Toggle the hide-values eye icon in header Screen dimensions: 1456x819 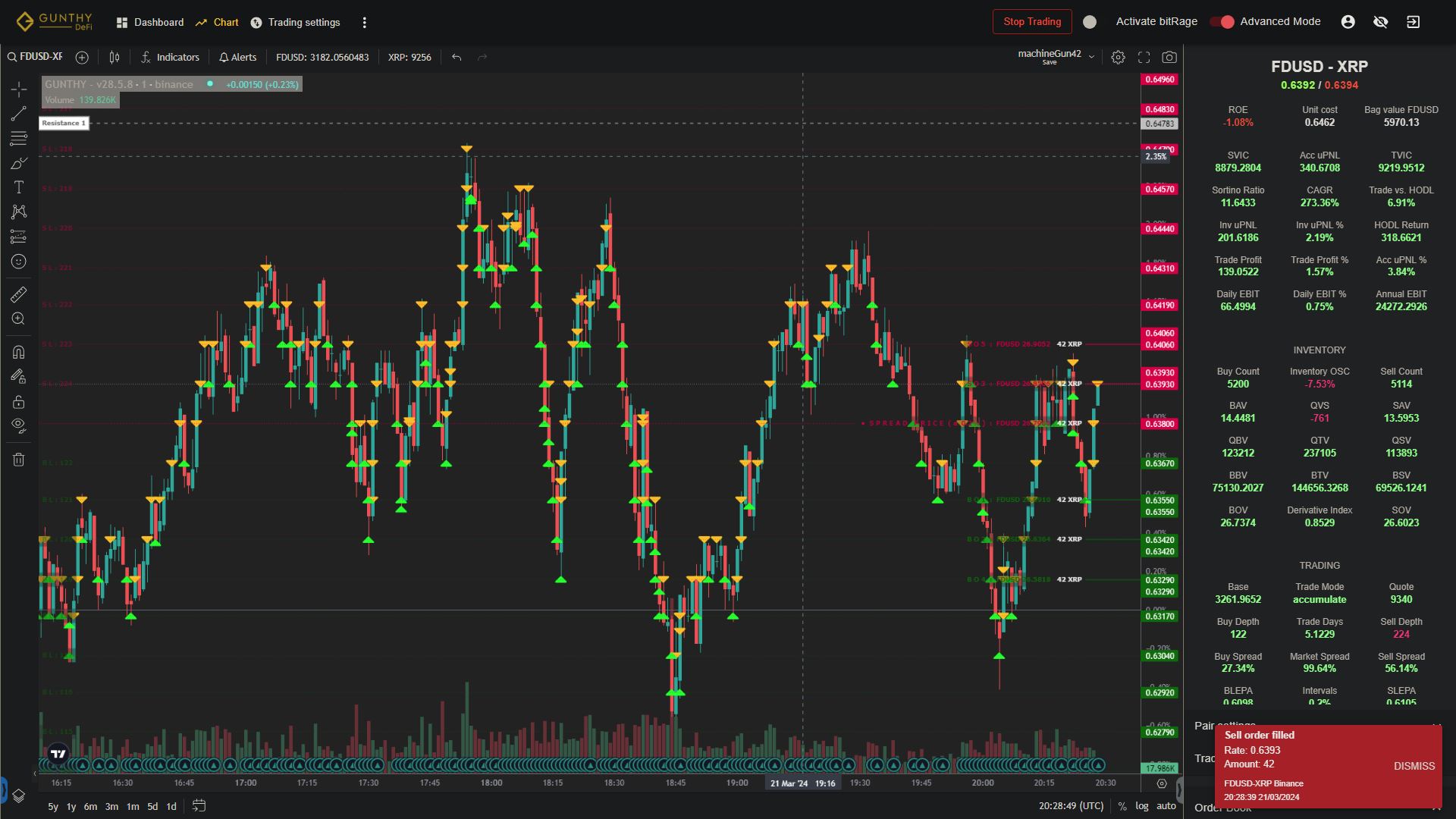[1380, 22]
